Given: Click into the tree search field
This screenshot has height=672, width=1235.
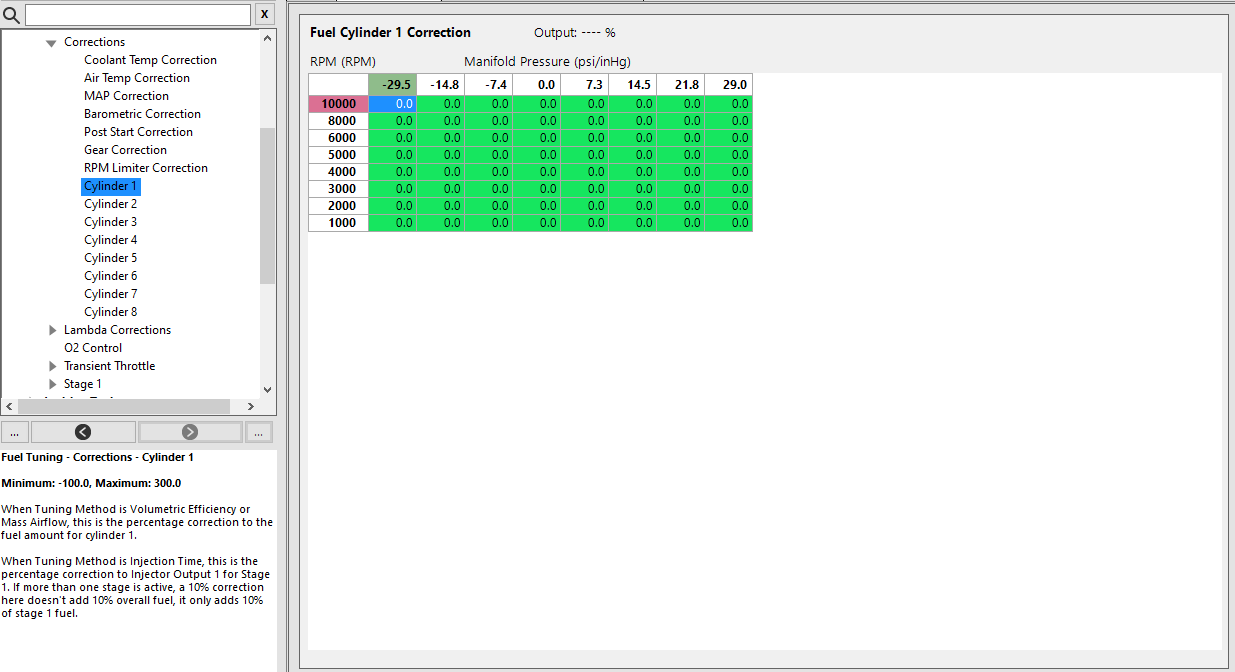Looking at the screenshot, I should pyautogui.click(x=138, y=14).
